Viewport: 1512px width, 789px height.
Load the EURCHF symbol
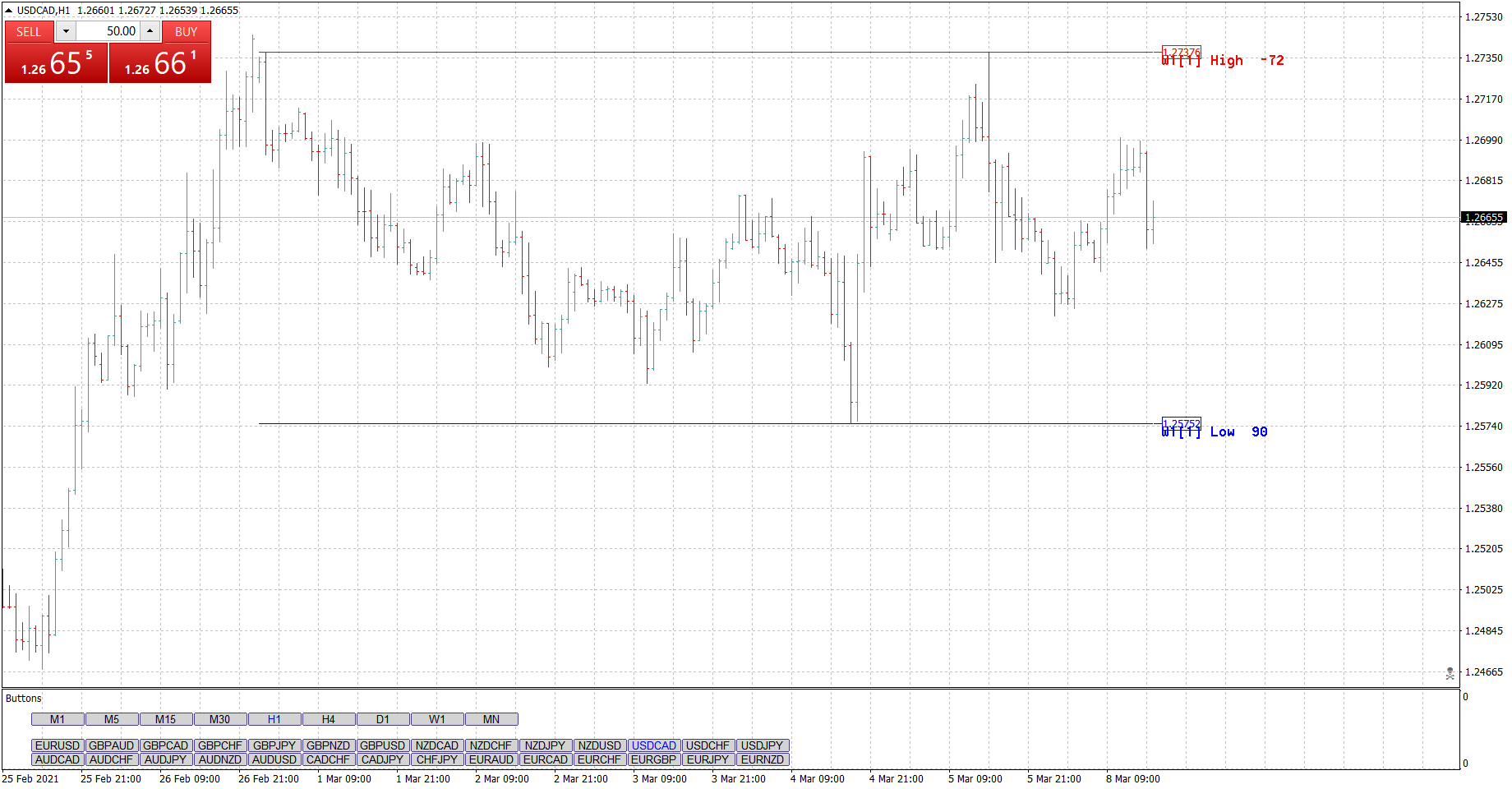pyautogui.click(x=600, y=759)
